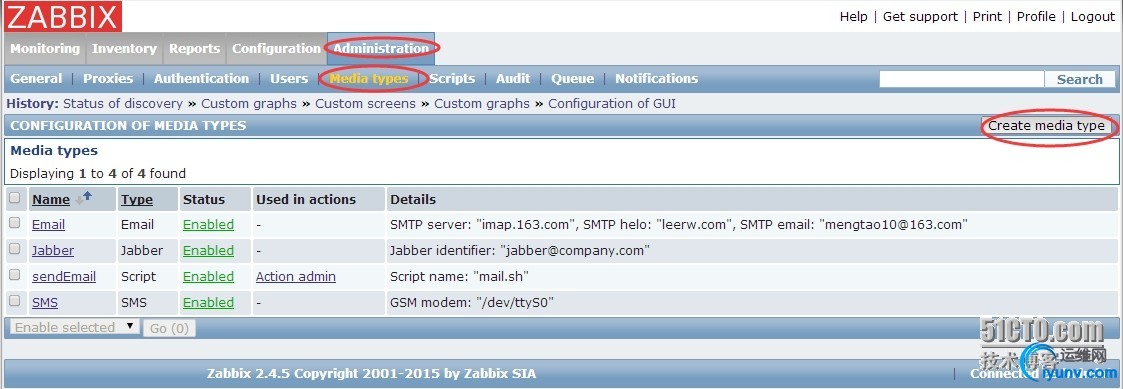The image size is (1123, 389).
Task: Open the sendEmail media type
Action: coord(64,277)
